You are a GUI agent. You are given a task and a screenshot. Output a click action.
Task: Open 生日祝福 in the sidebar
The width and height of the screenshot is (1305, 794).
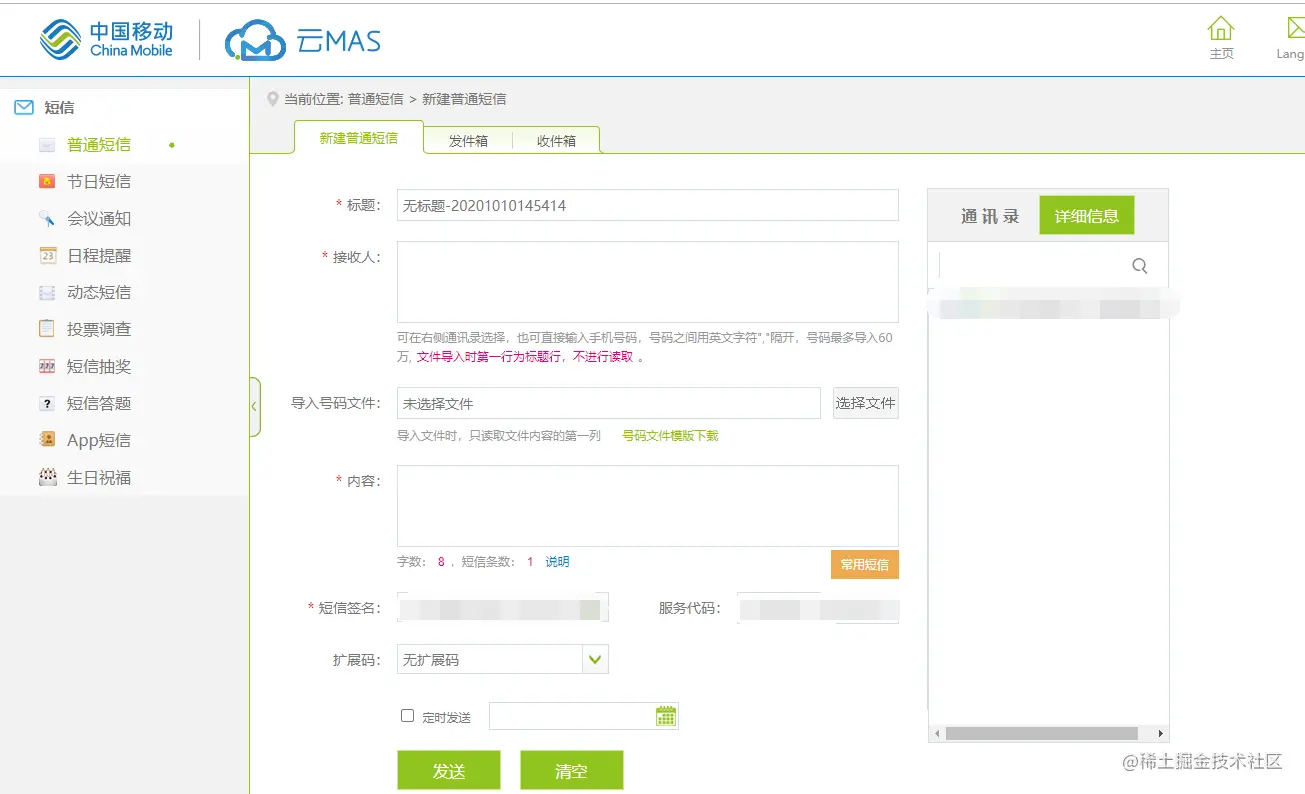click(x=99, y=477)
